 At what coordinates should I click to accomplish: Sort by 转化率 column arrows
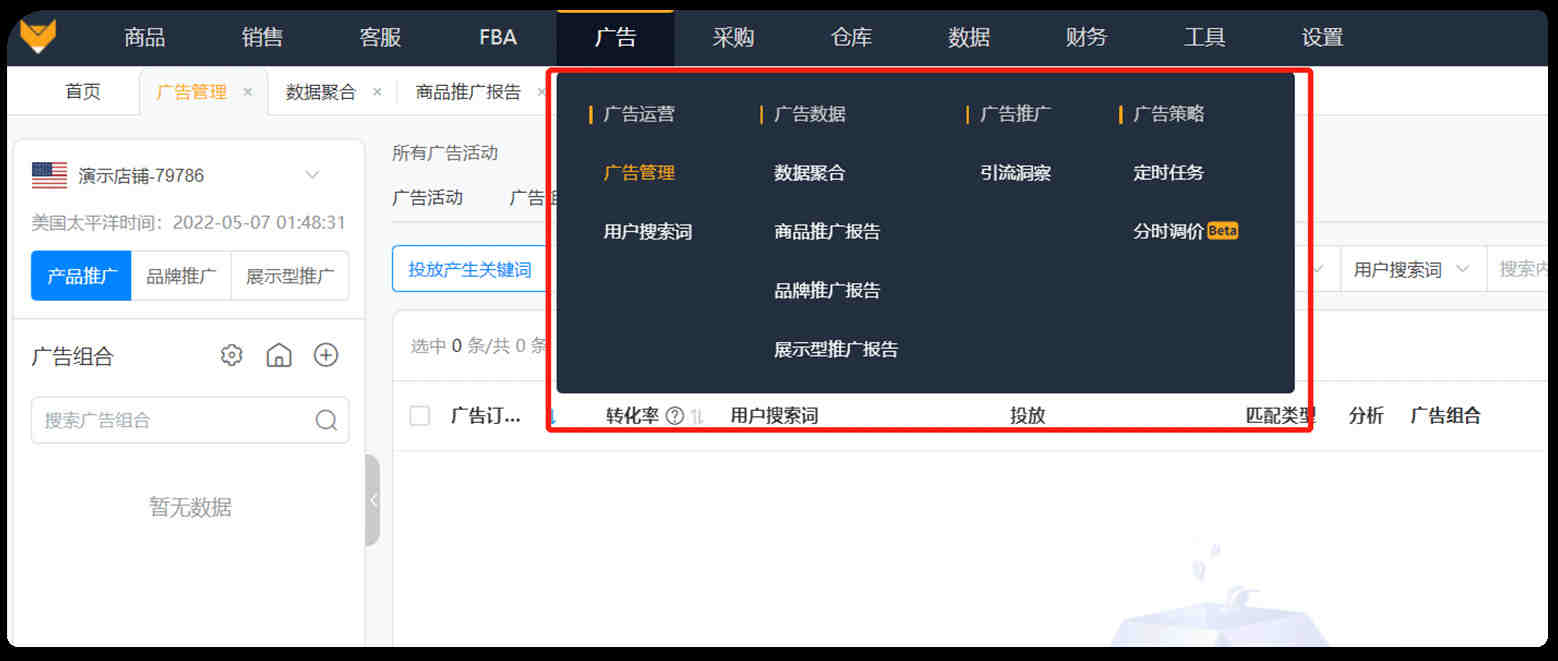pyautogui.click(x=697, y=416)
